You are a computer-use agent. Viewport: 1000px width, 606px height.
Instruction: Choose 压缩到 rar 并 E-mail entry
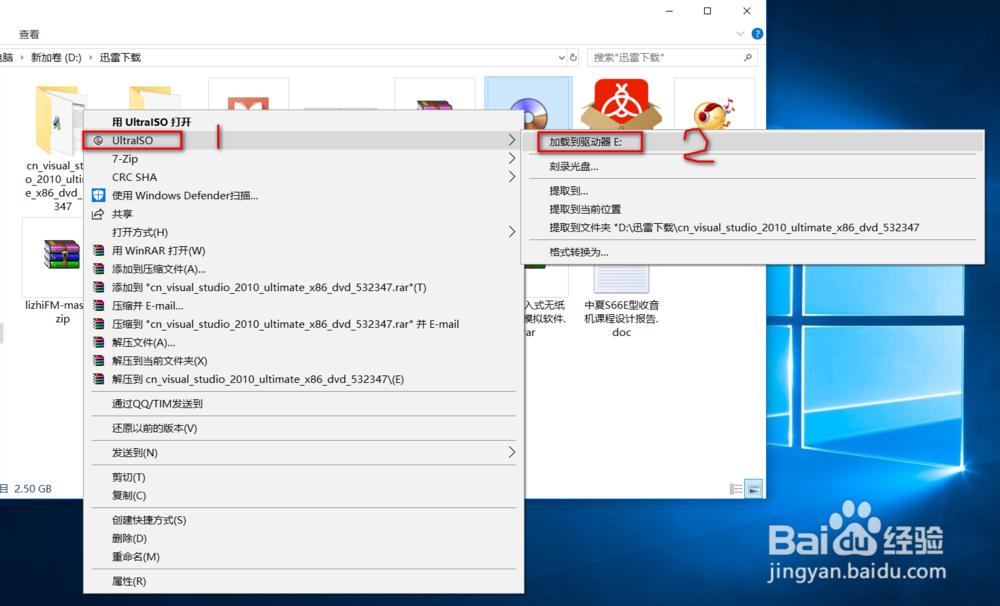coord(304,324)
